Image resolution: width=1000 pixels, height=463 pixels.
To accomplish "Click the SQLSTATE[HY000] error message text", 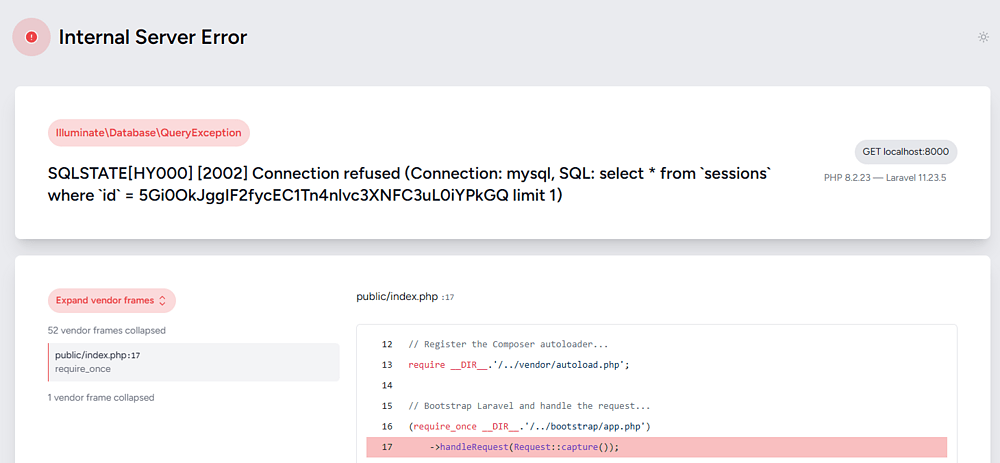I will point(410,184).
